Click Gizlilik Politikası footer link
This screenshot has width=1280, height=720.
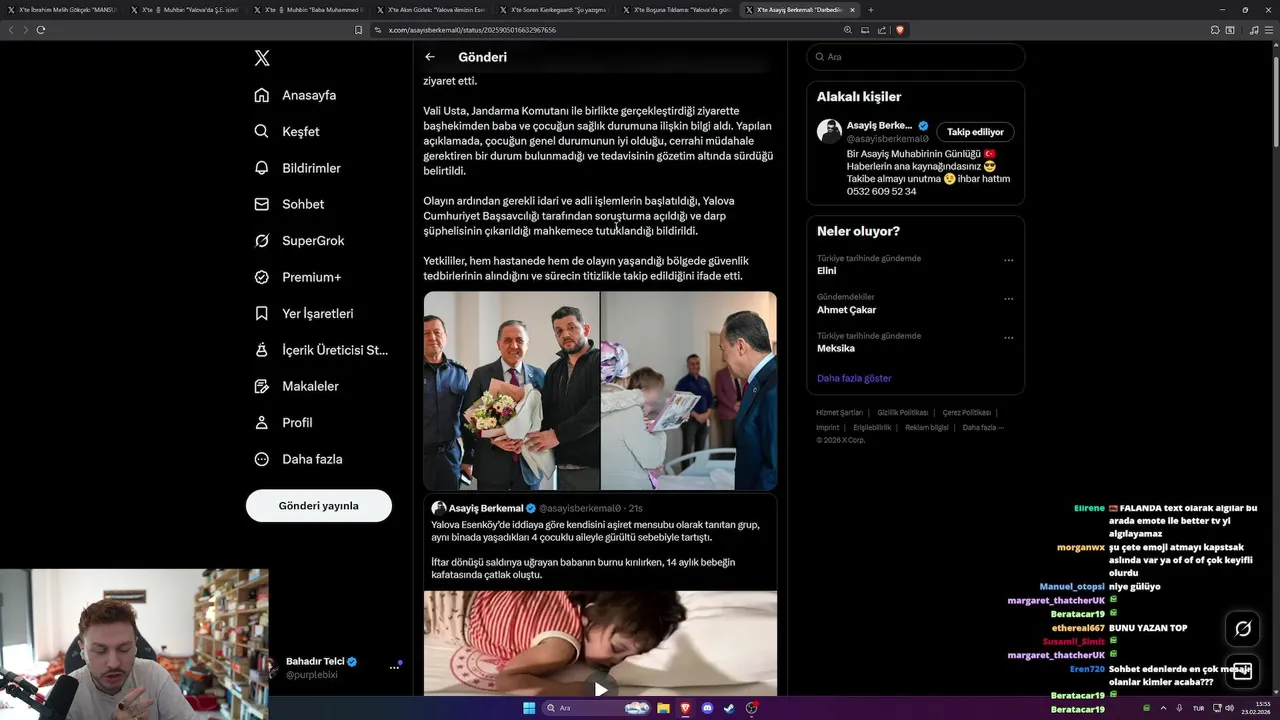(x=902, y=413)
